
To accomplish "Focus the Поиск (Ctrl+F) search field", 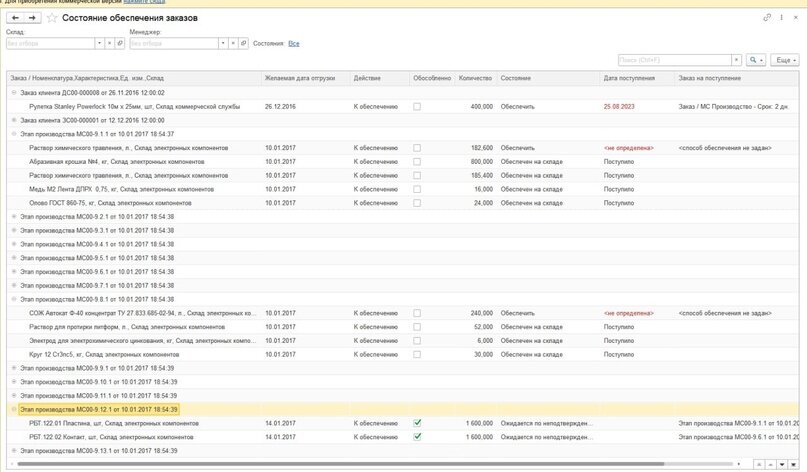I will pos(675,60).
